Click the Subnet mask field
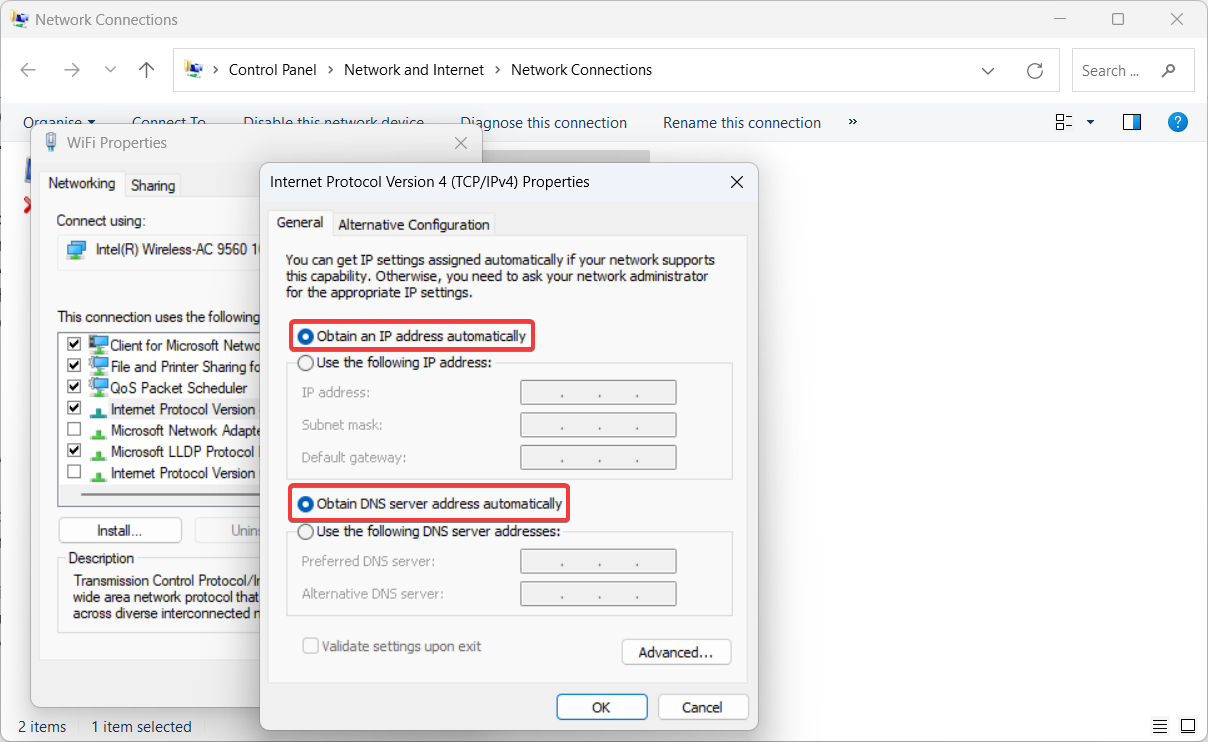 click(598, 425)
